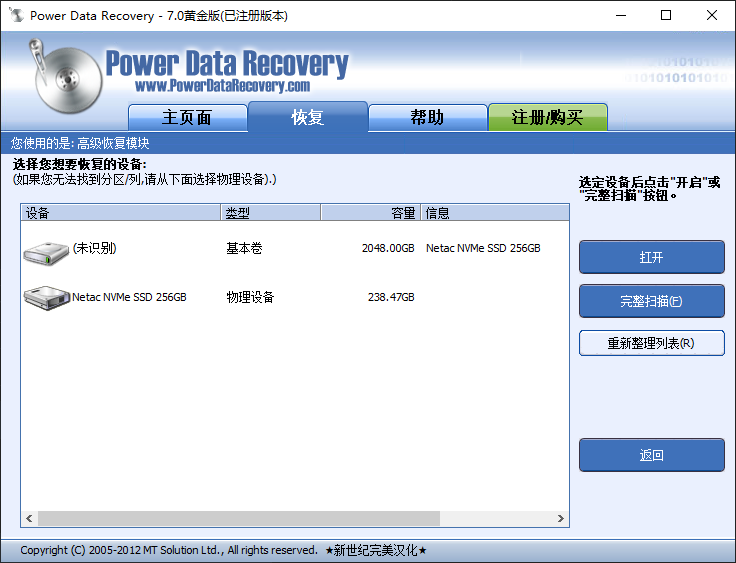The image size is (736, 563).
Task: Click the unrecognized basic volume drive icon
Action: [x=46, y=253]
